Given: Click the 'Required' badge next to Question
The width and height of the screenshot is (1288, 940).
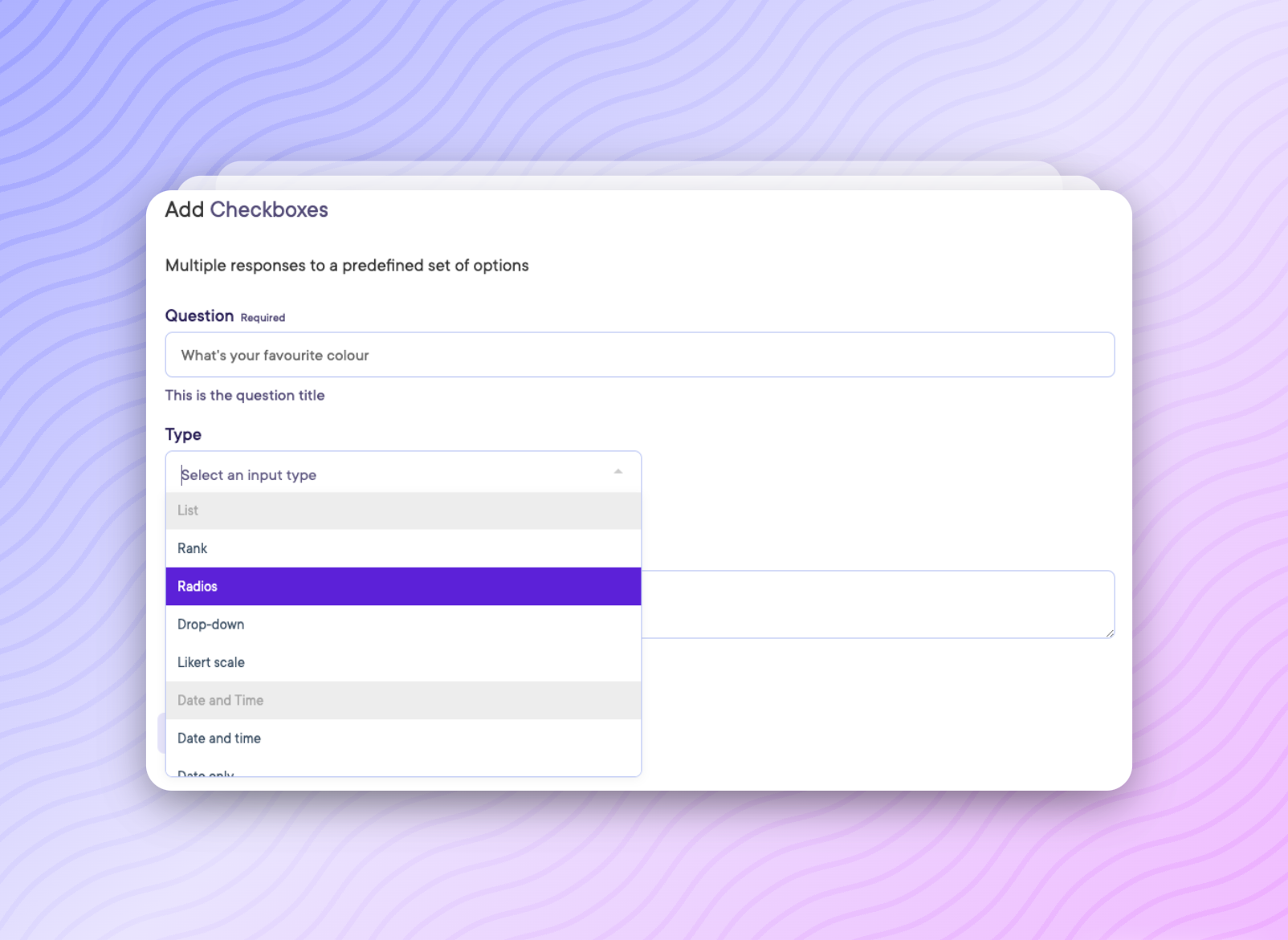Looking at the screenshot, I should click(263, 318).
